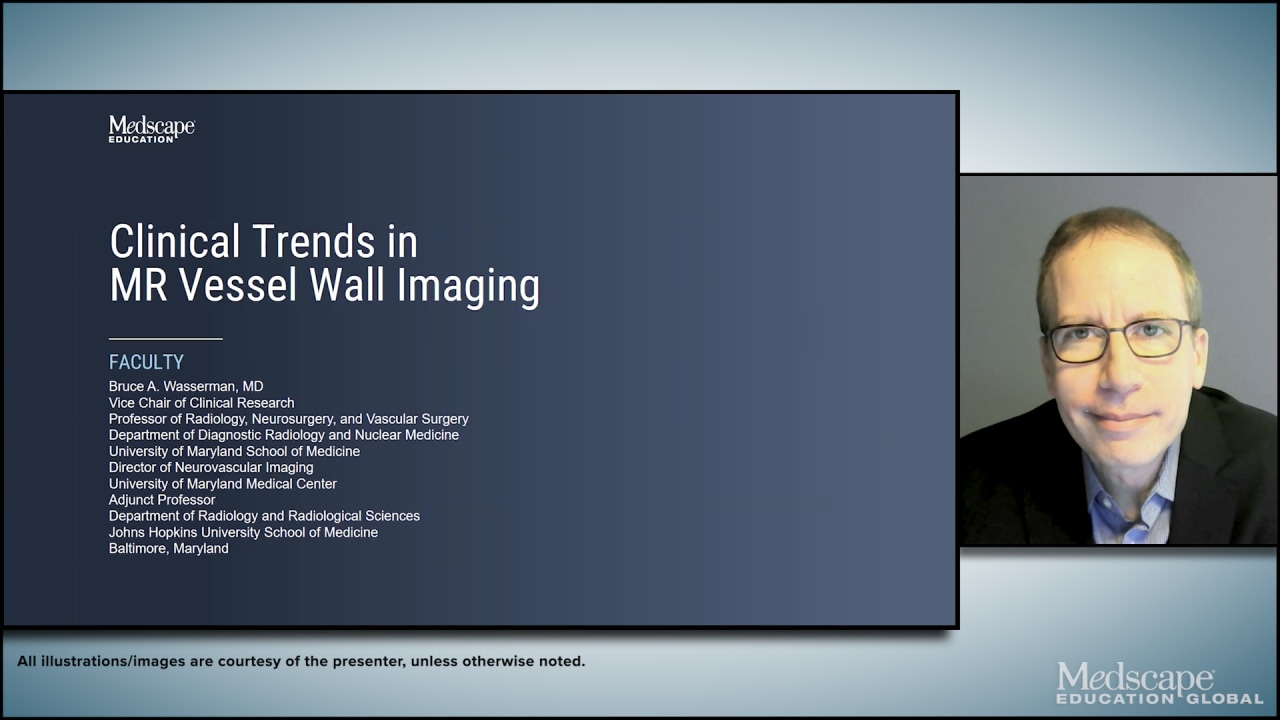Click 'Vice Chair of Clinical Research' line

201,403
